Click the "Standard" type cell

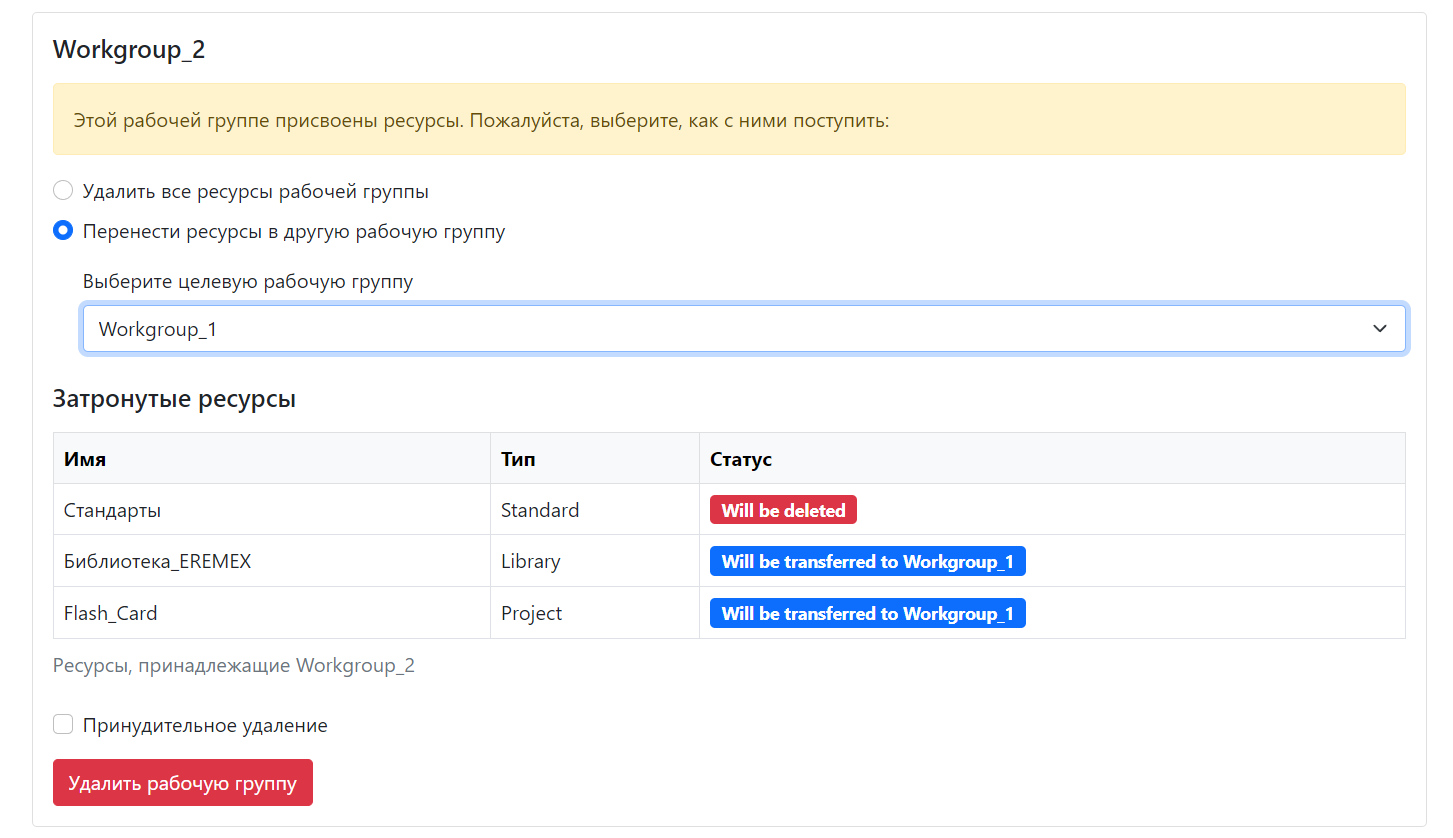click(540, 510)
